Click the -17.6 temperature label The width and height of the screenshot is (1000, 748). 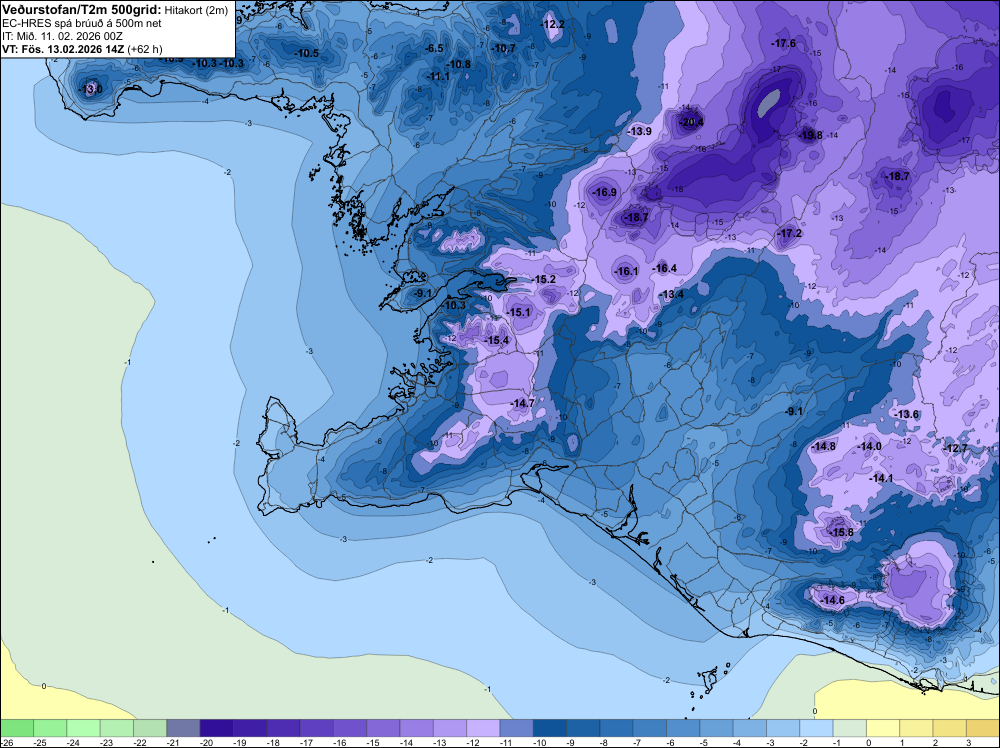[x=784, y=43]
